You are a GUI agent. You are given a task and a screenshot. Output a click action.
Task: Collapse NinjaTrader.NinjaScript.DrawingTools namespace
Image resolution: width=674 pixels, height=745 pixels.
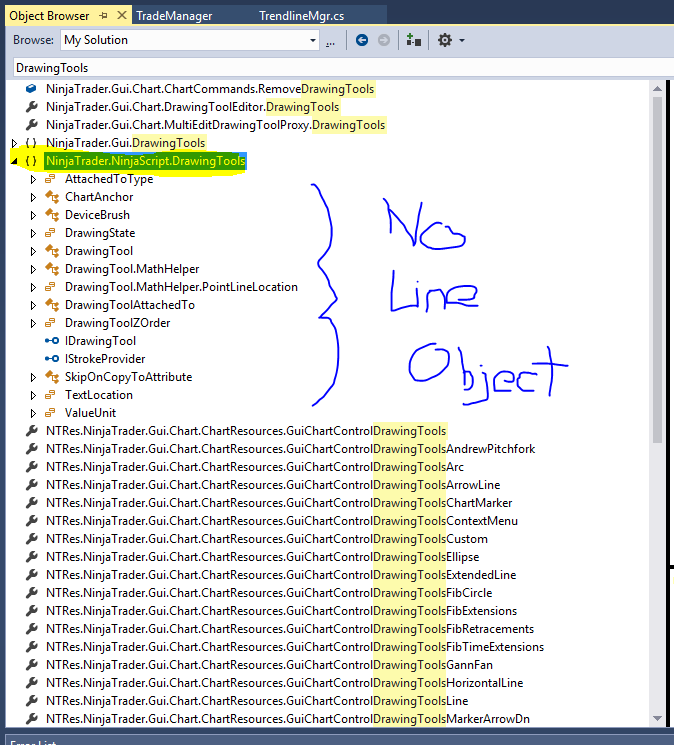coord(14,162)
